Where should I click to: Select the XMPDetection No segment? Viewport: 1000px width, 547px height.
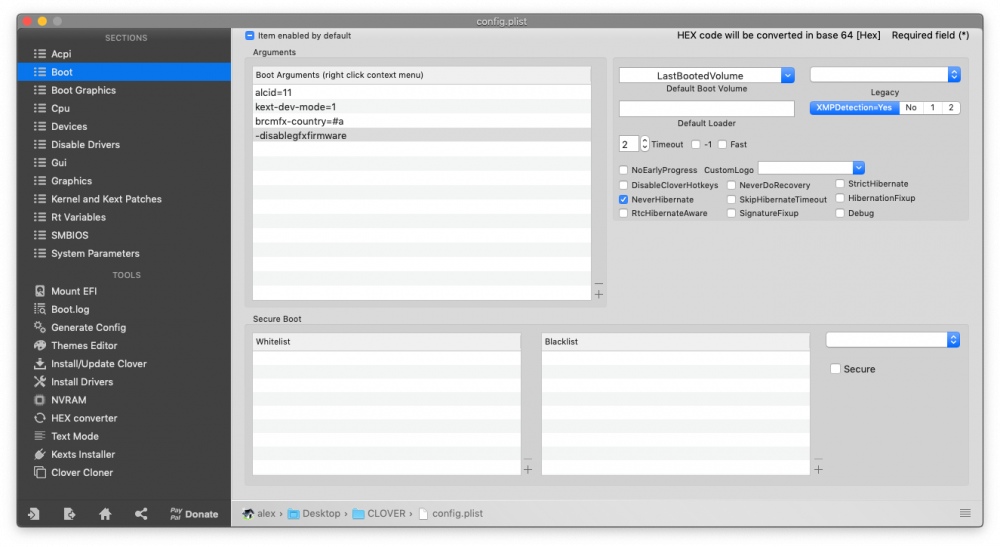pos(911,108)
